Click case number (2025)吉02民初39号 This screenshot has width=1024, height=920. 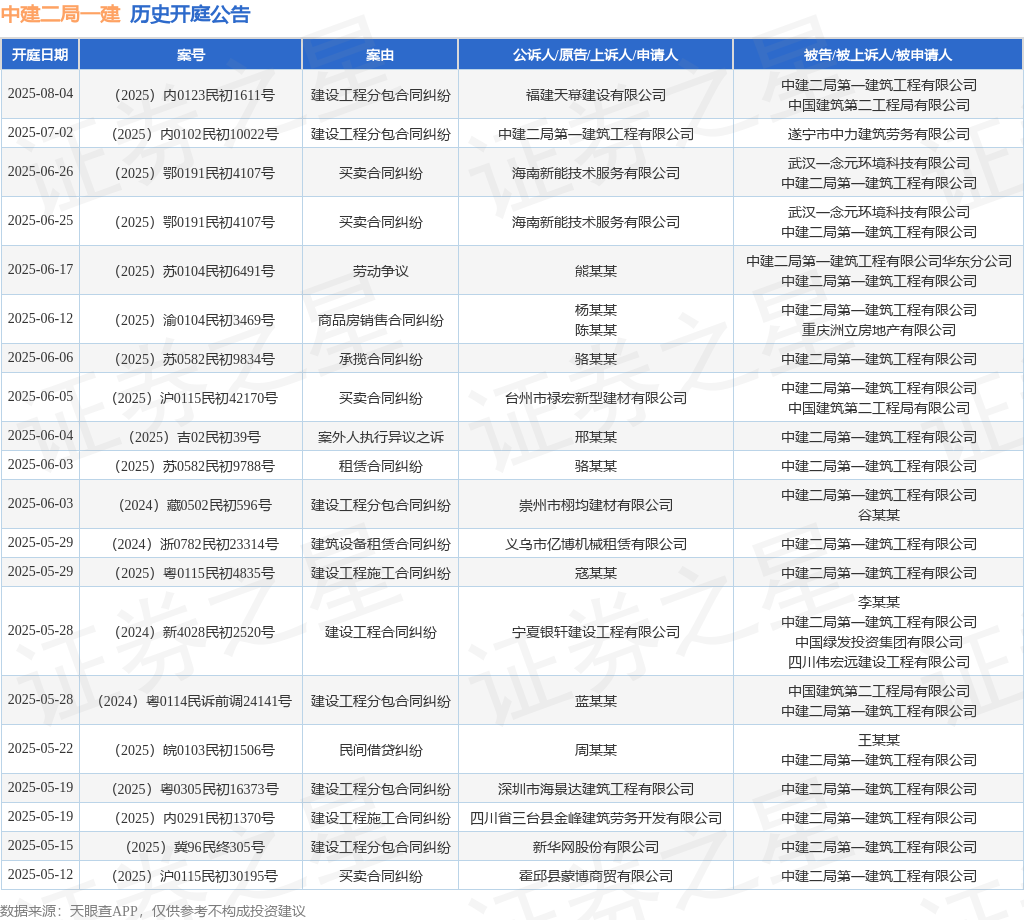(x=195, y=437)
